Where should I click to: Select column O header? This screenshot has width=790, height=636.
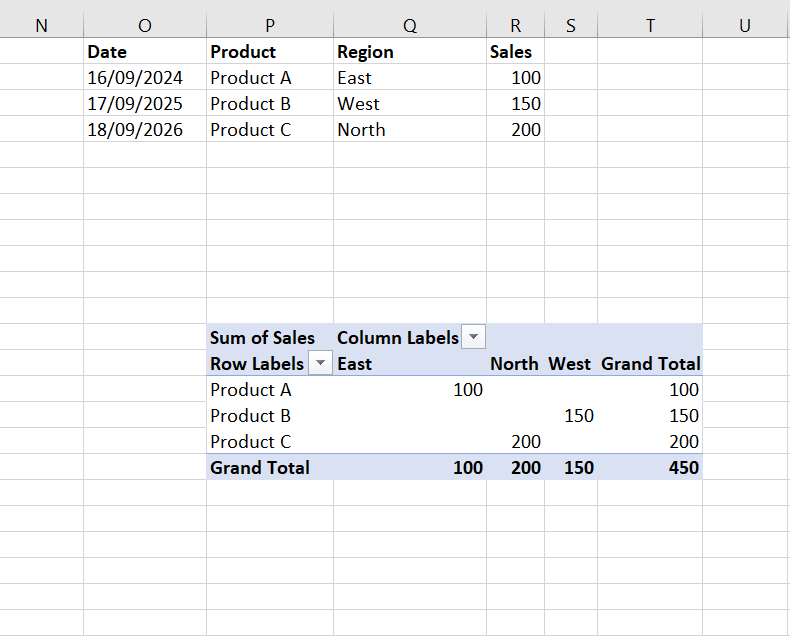tap(145, 26)
